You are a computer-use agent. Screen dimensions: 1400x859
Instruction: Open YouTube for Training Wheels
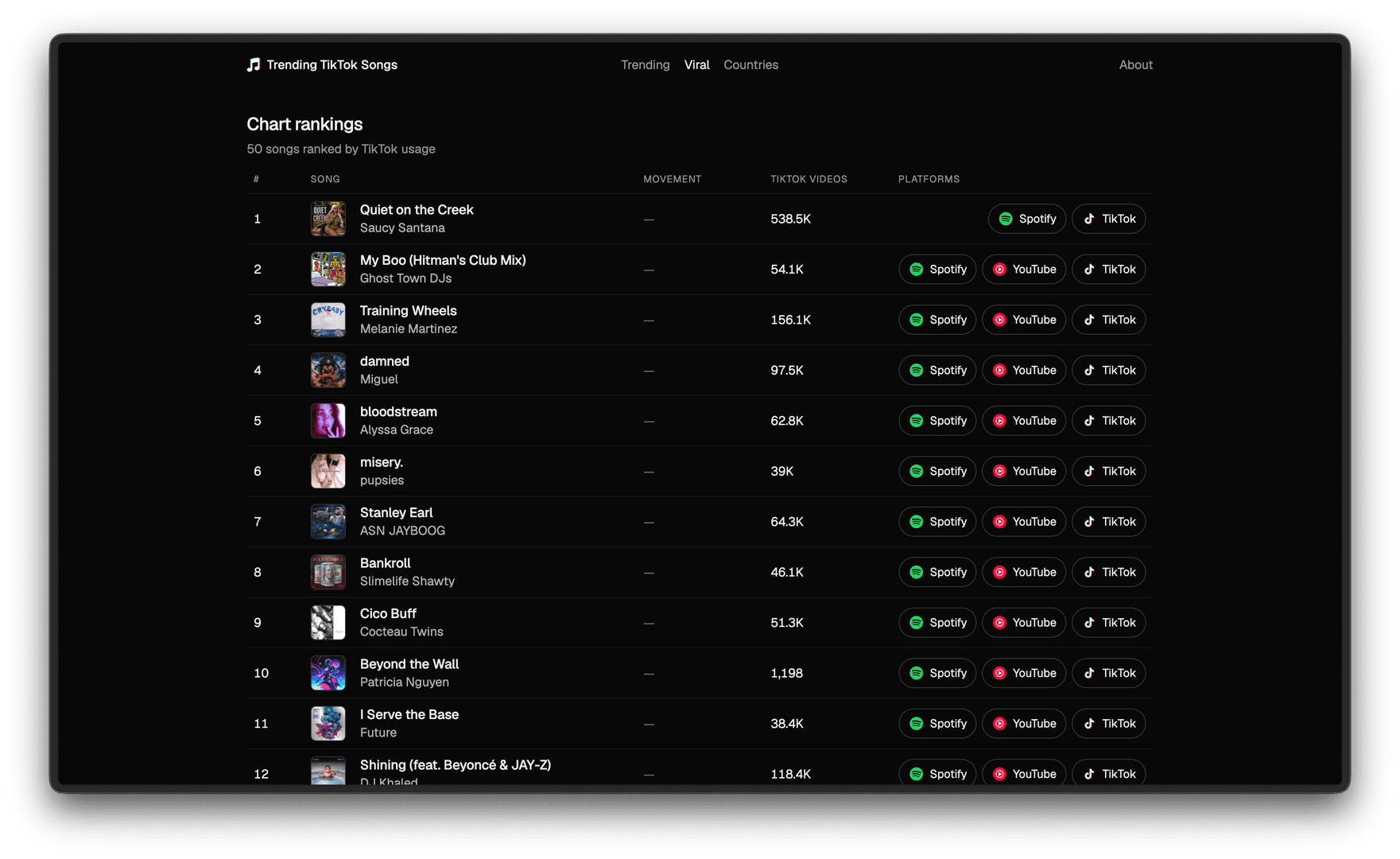1024,320
